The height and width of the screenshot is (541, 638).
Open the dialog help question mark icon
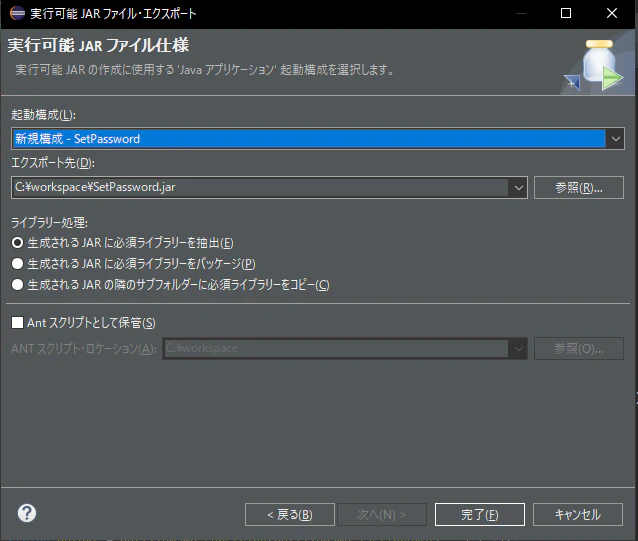[27, 513]
